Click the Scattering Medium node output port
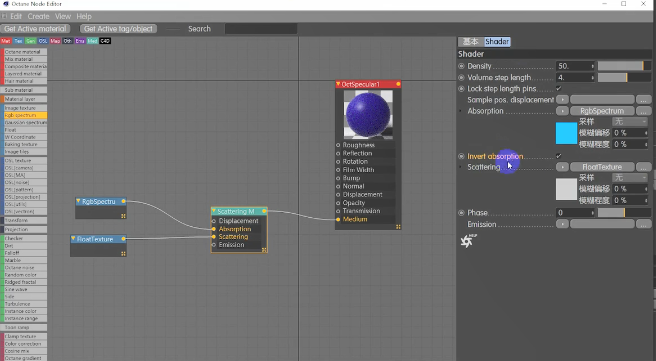The height and width of the screenshot is (361, 656). pyautogui.click(x=264, y=211)
